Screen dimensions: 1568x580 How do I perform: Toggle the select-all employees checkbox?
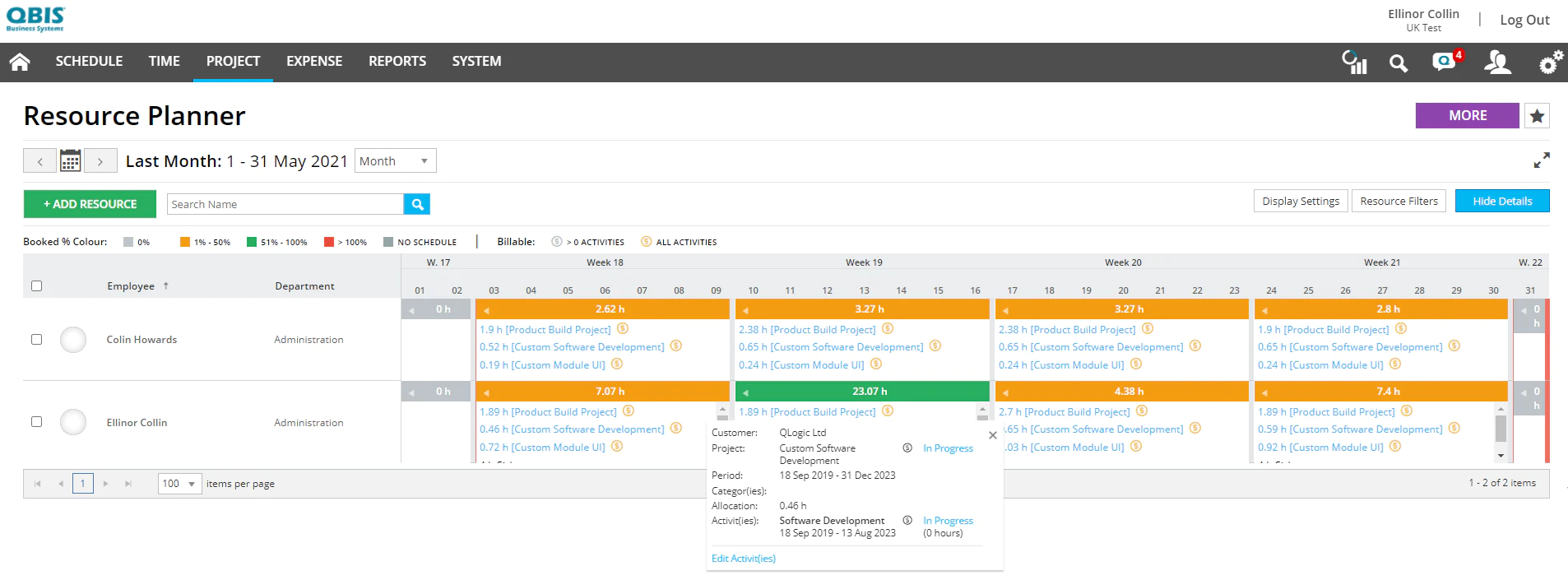pyautogui.click(x=36, y=285)
